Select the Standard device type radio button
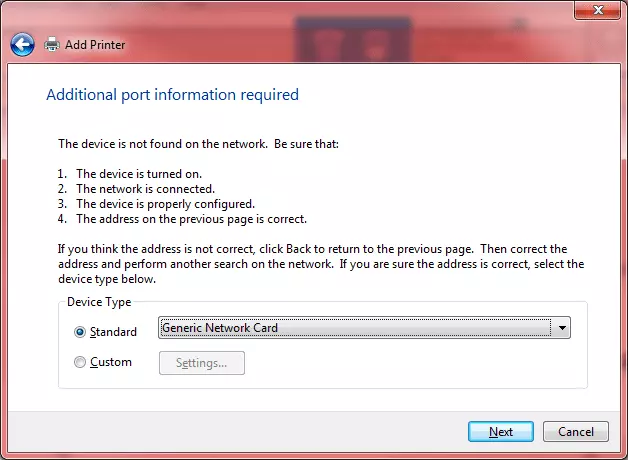 click(x=80, y=332)
